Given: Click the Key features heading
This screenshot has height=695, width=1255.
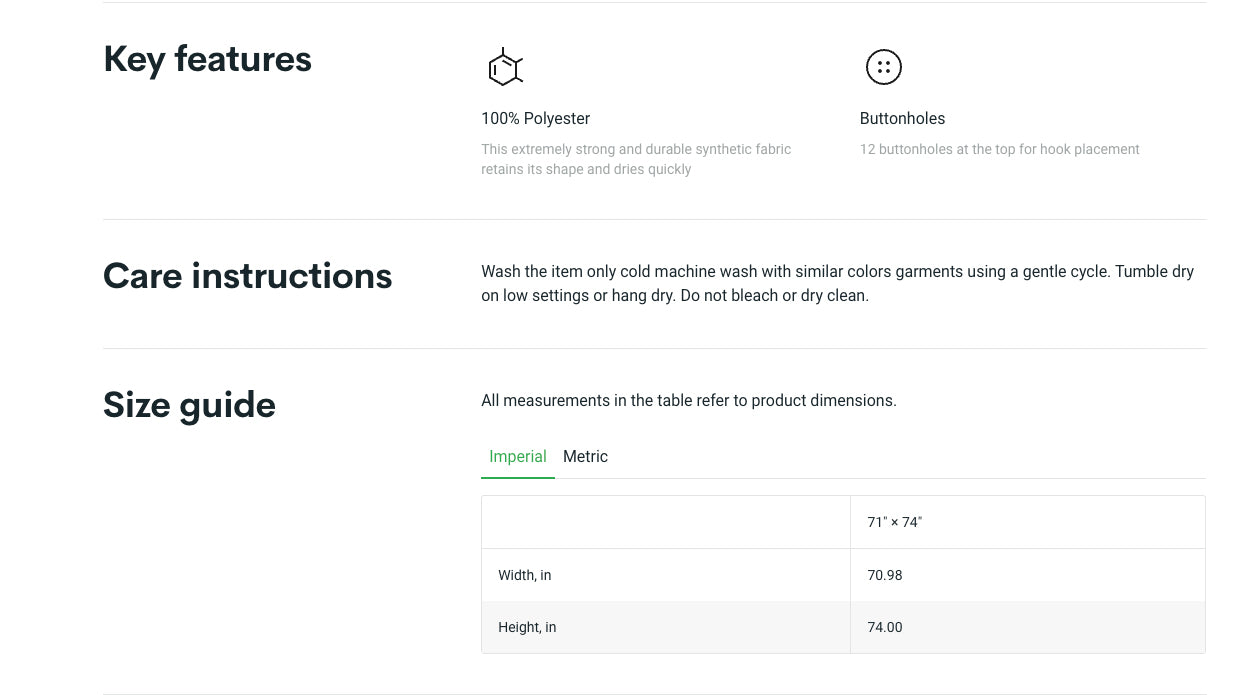Looking at the screenshot, I should point(207,59).
